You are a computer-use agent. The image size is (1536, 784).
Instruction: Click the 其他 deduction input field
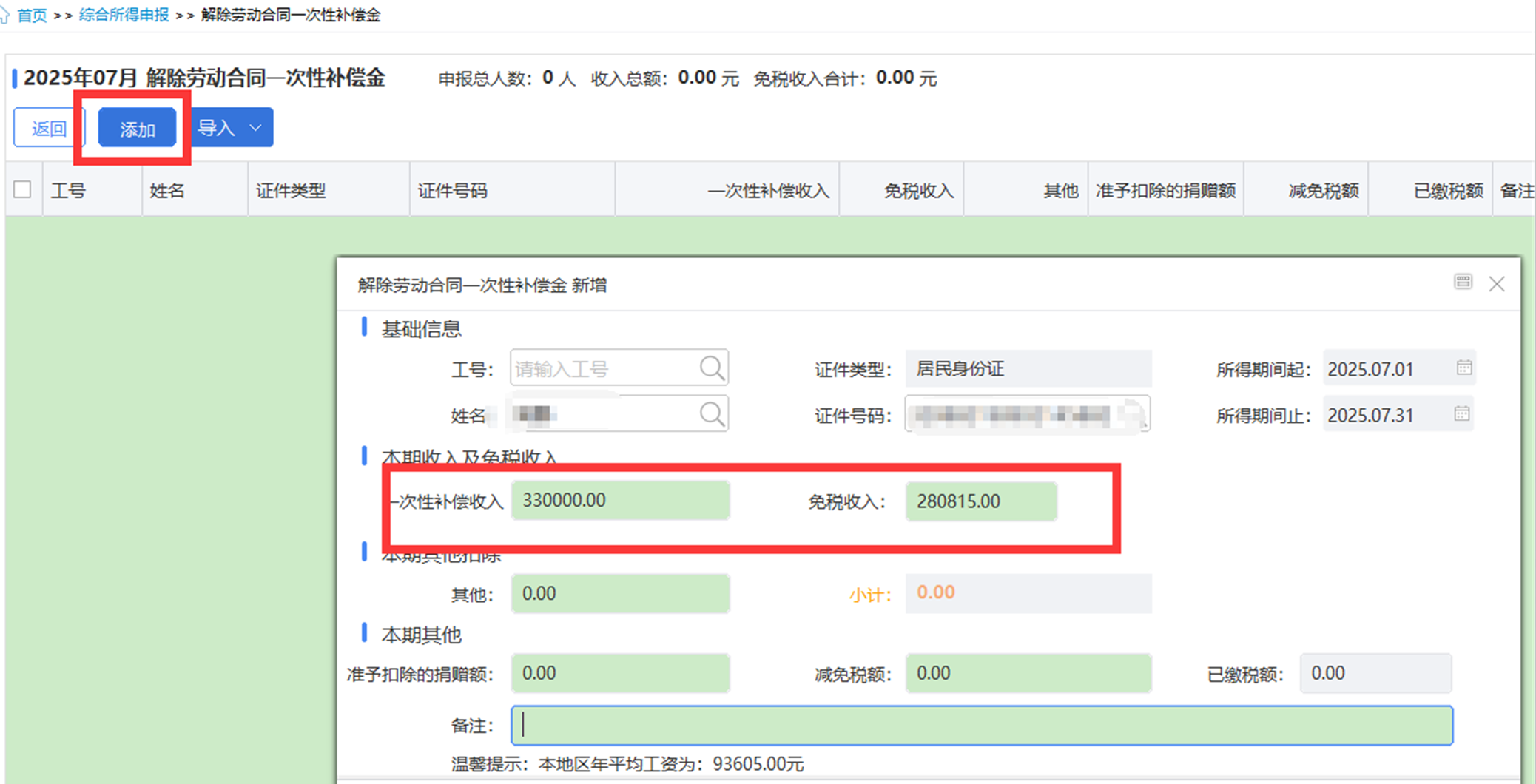tap(620, 594)
